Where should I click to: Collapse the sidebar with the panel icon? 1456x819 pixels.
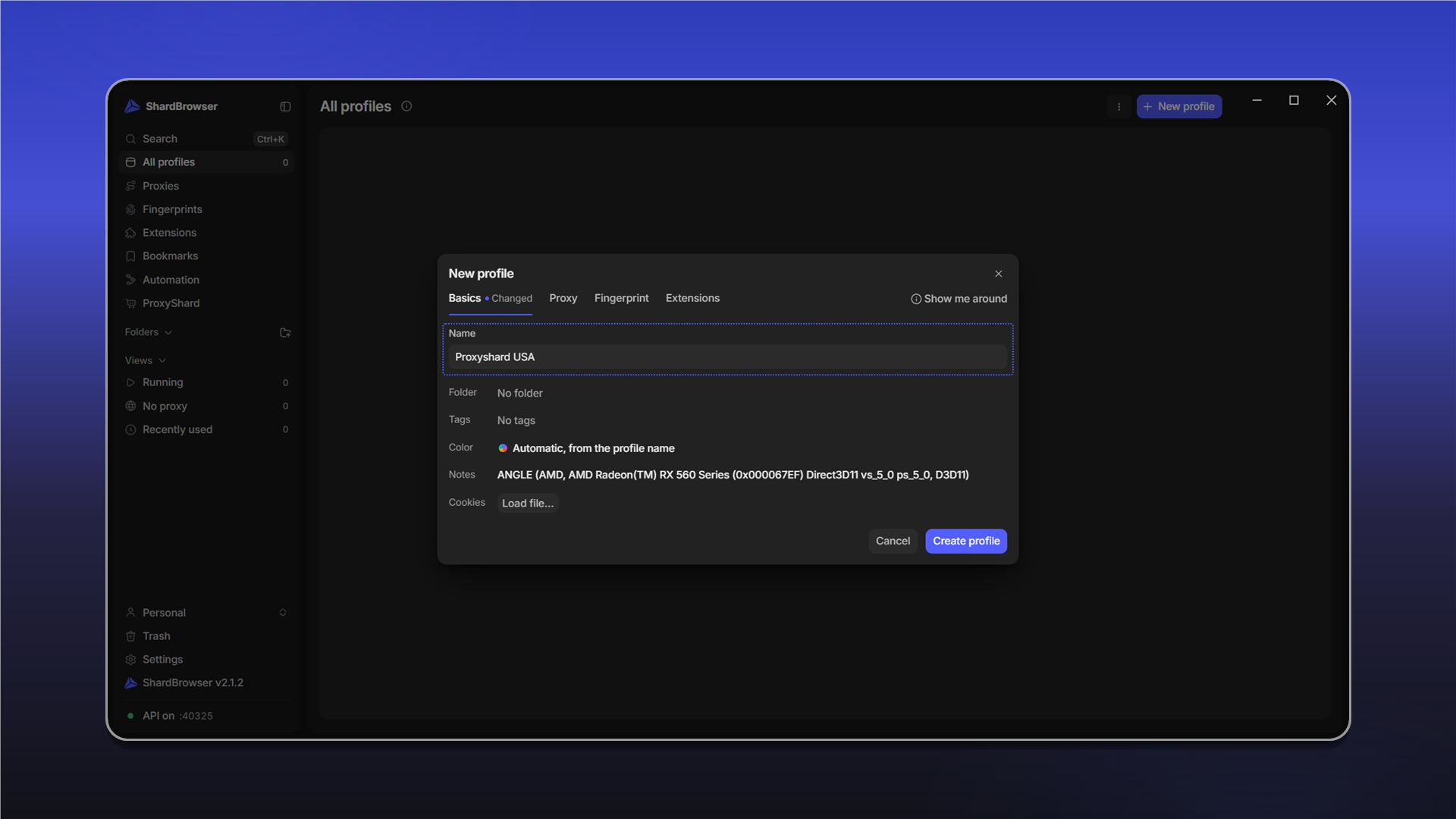(x=285, y=107)
